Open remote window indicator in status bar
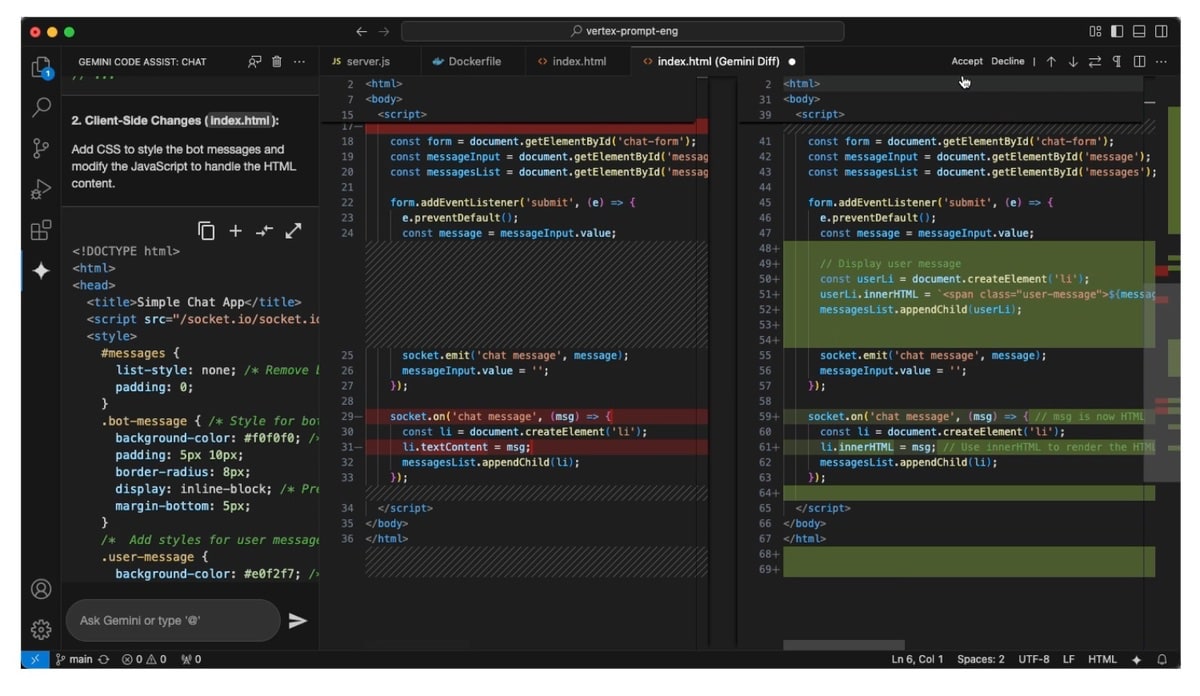Image resolution: width=1200 pixels, height=696 pixels. pos(34,660)
